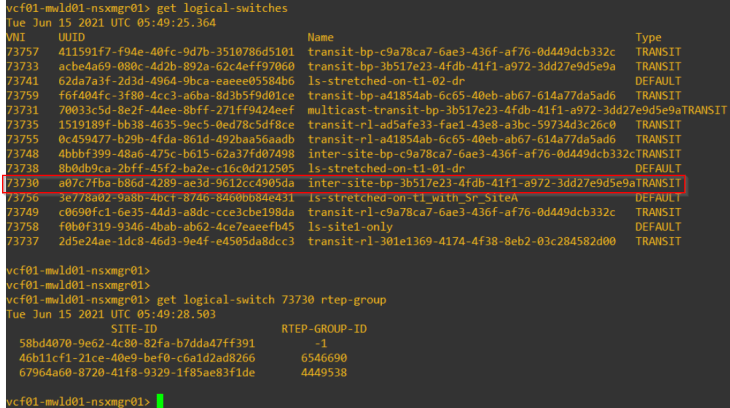
Task: Click name ls-site1-only
Action: pyautogui.click(x=350, y=227)
